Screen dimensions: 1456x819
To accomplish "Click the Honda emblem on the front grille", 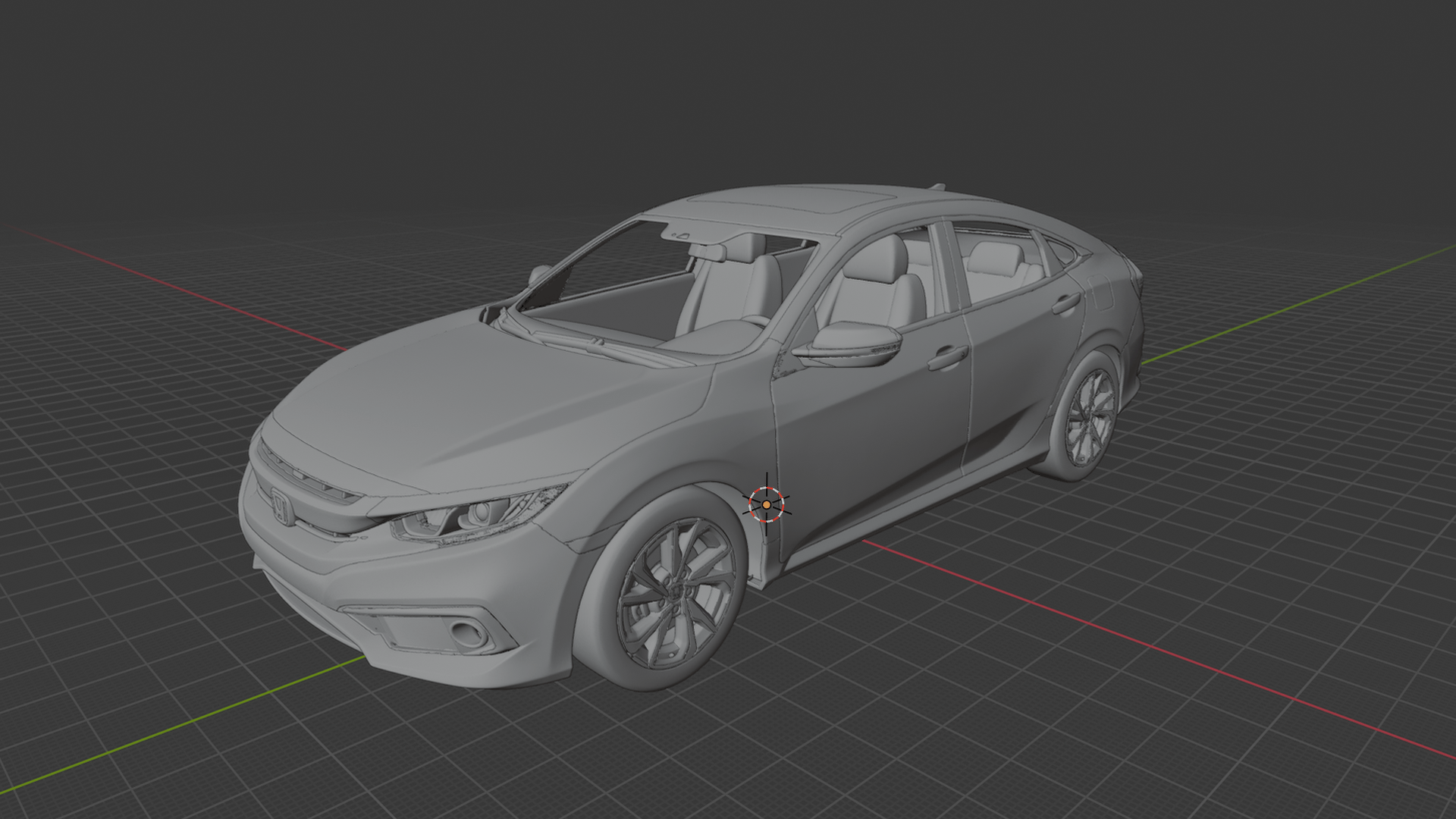I will point(282,507).
